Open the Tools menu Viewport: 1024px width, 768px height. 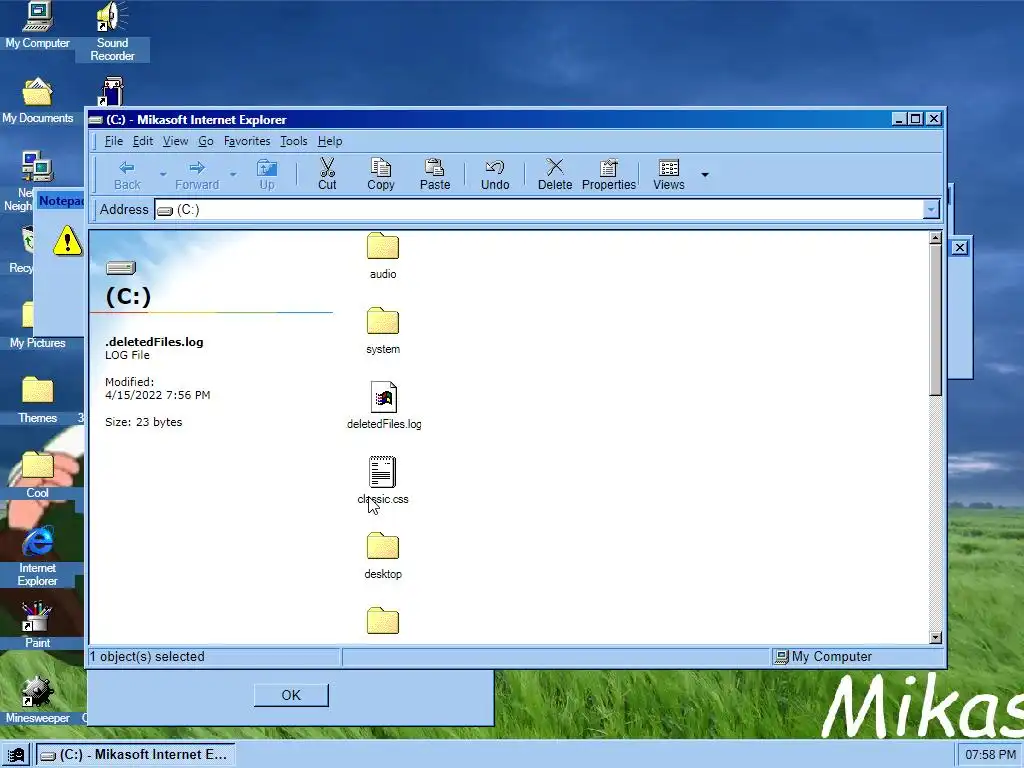(x=293, y=141)
